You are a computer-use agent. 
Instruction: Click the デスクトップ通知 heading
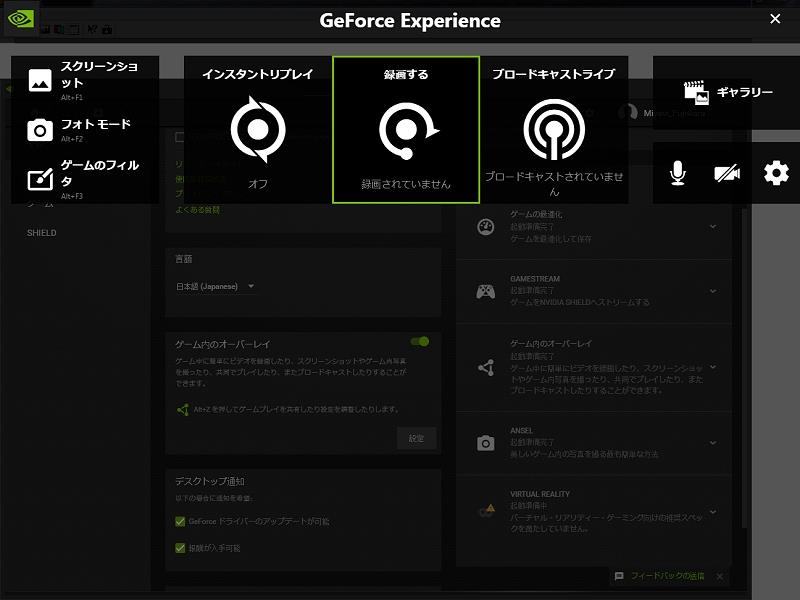(x=210, y=482)
